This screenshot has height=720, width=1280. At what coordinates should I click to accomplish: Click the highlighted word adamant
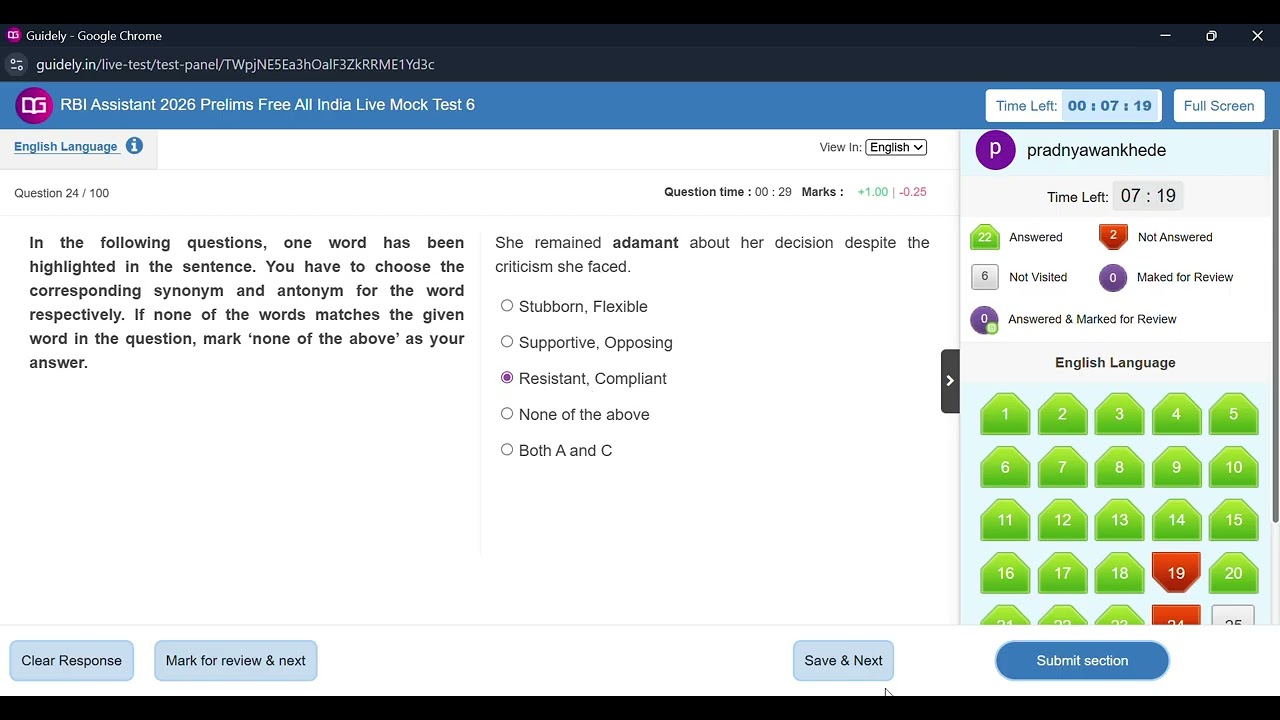(645, 243)
